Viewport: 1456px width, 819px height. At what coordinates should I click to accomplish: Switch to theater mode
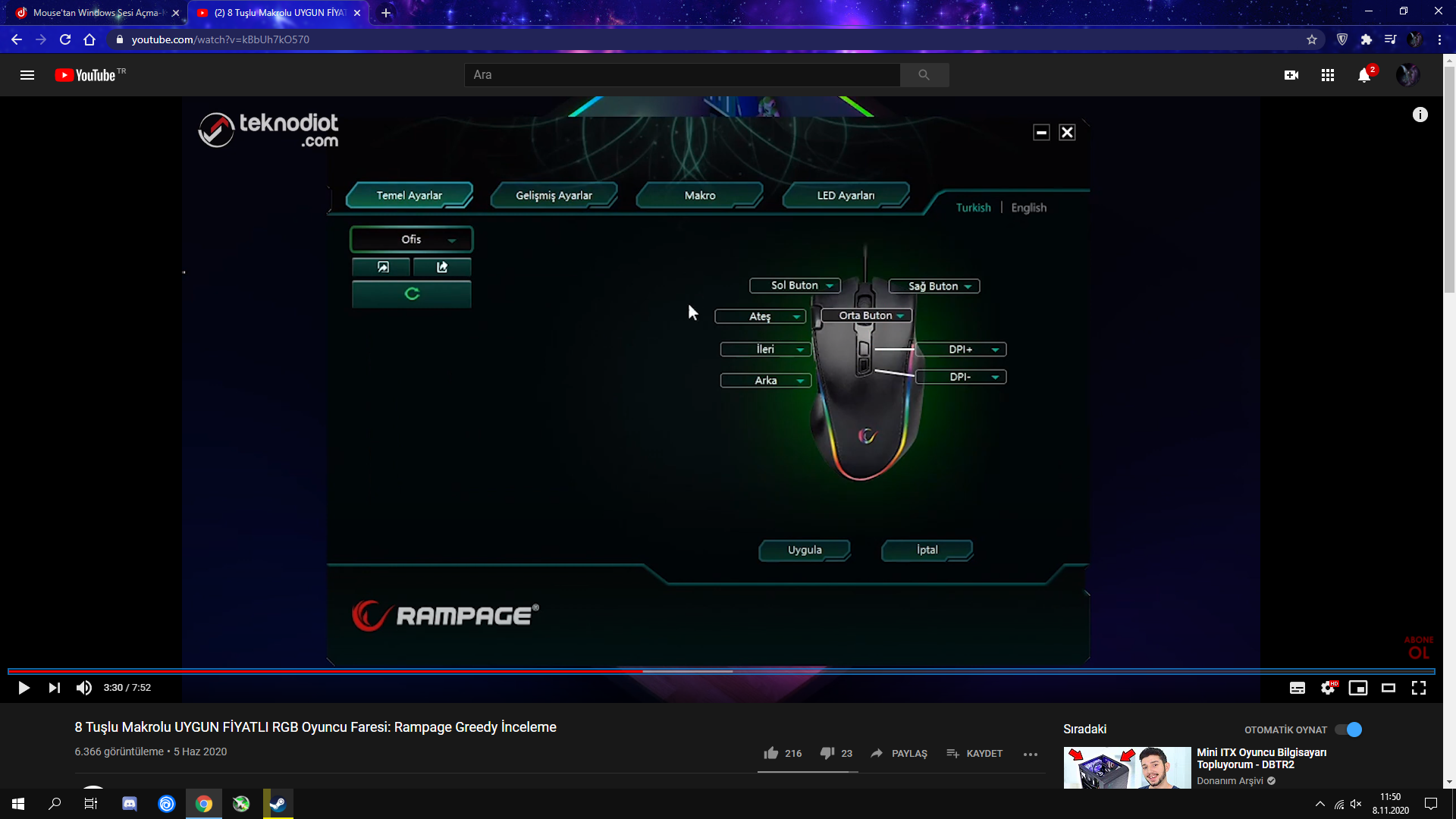tap(1388, 688)
